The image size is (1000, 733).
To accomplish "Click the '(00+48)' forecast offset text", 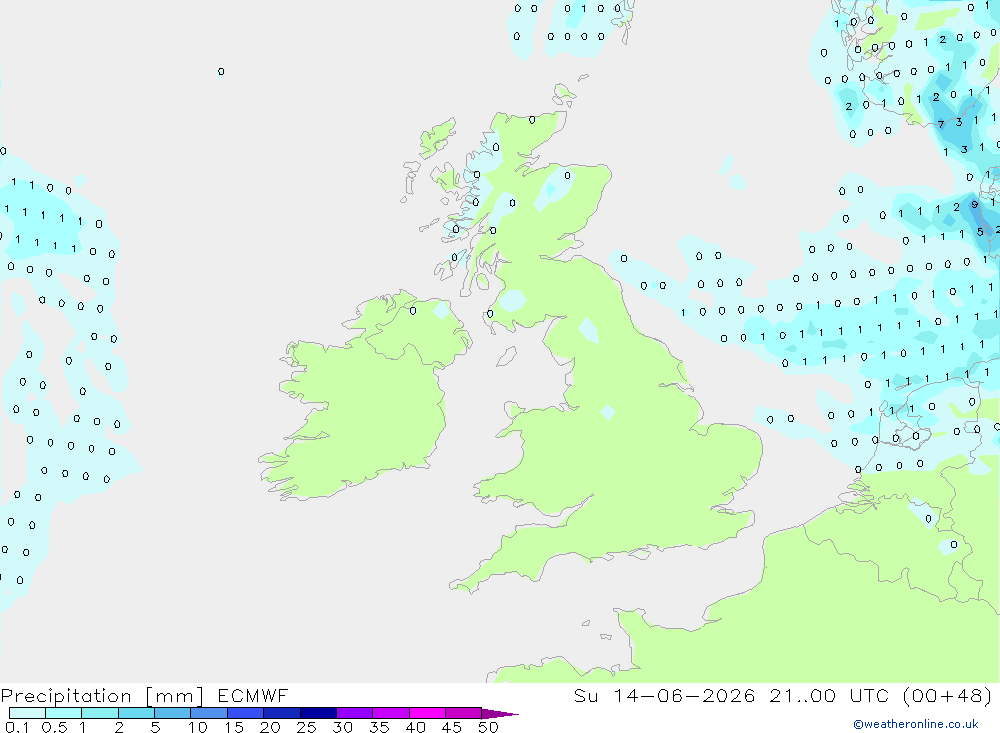I will pos(947,695).
